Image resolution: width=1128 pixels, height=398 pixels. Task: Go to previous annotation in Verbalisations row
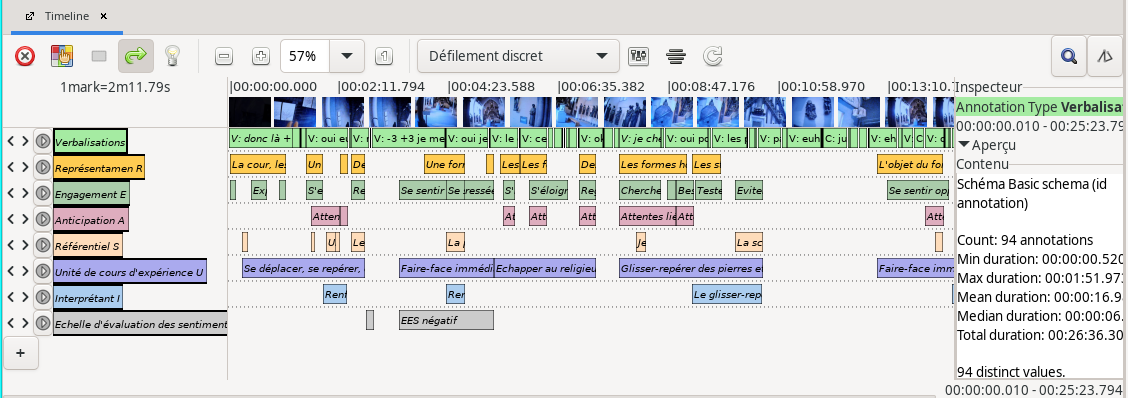point(11,141)
